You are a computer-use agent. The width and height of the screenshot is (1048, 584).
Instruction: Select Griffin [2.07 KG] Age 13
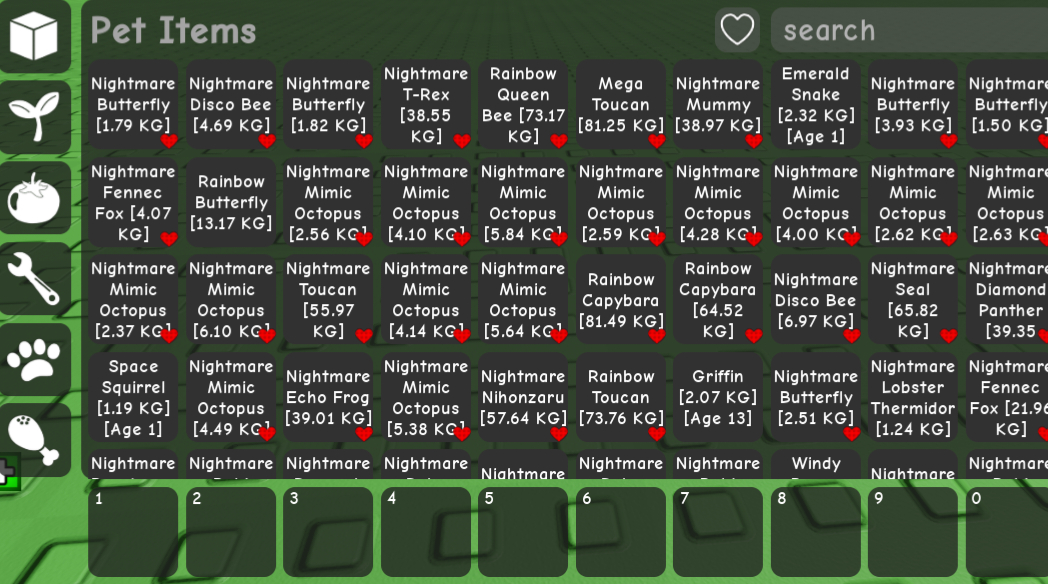click(718, 397)
